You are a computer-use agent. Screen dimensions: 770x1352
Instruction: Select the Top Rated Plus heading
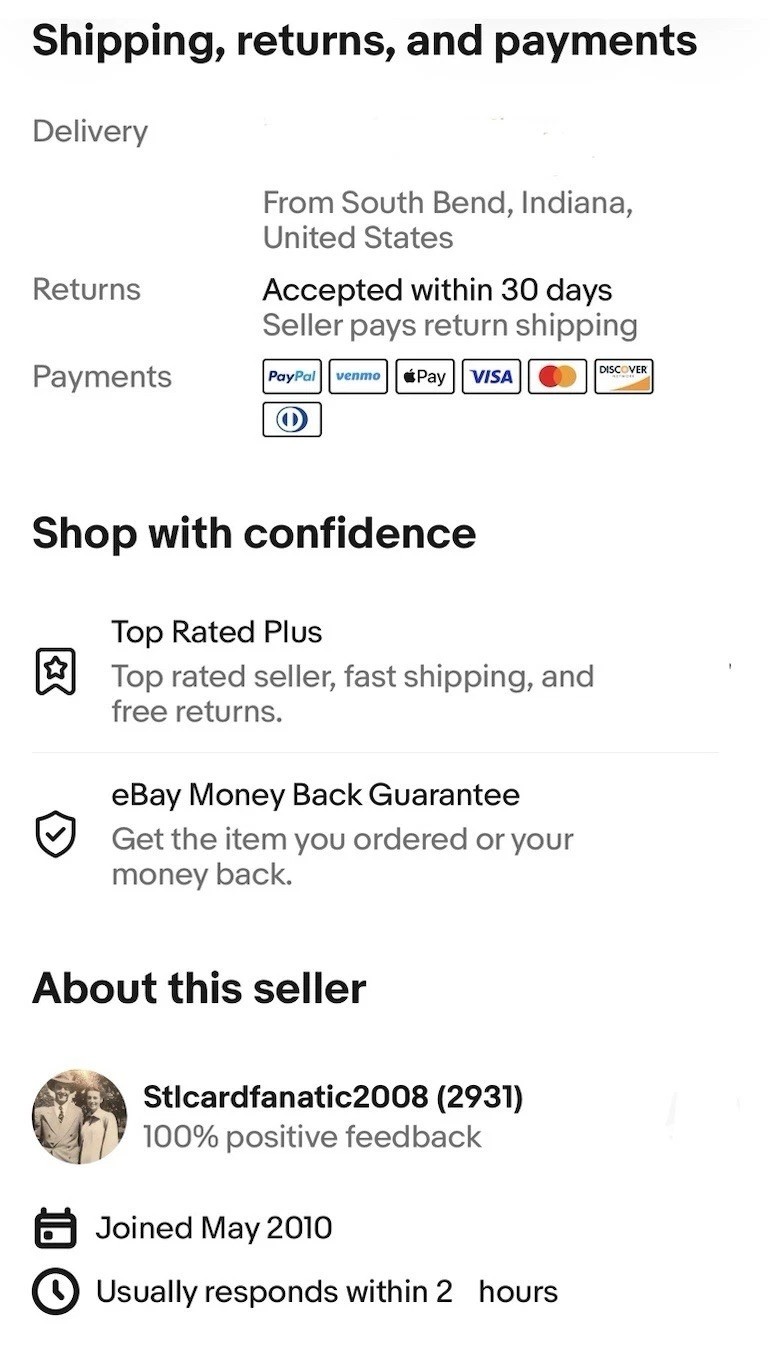(x=216, y=632)
